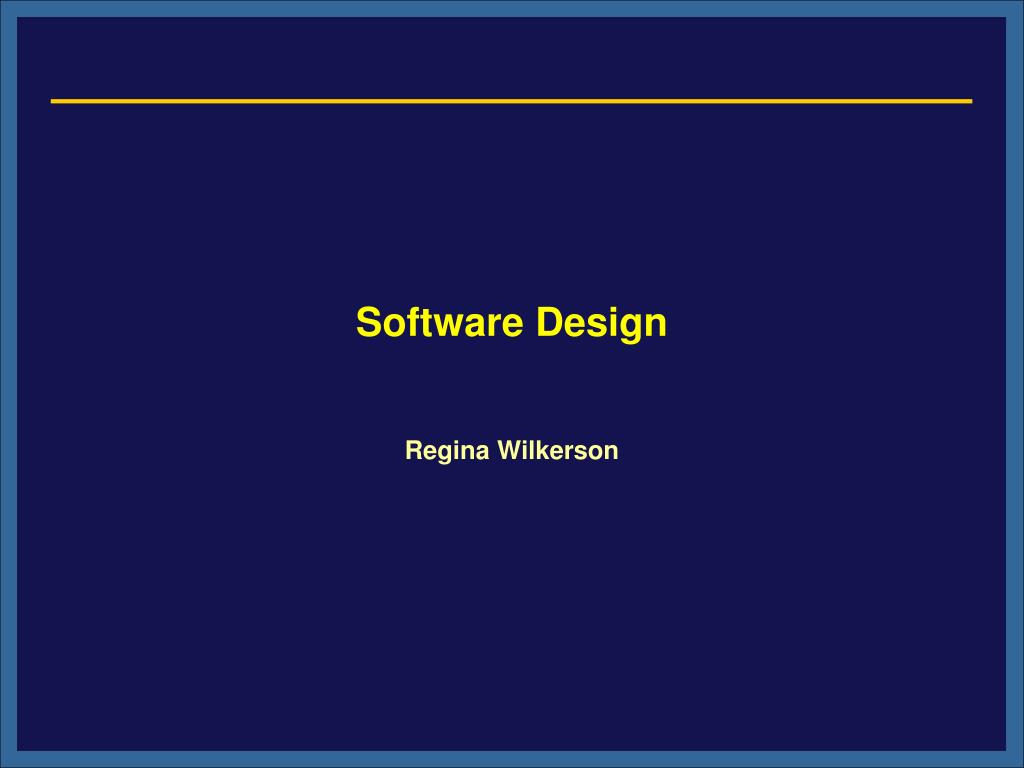1024x768 pixels.
Task: Click the 'Regina Wilkerson' author name
Action: point(511,451)
